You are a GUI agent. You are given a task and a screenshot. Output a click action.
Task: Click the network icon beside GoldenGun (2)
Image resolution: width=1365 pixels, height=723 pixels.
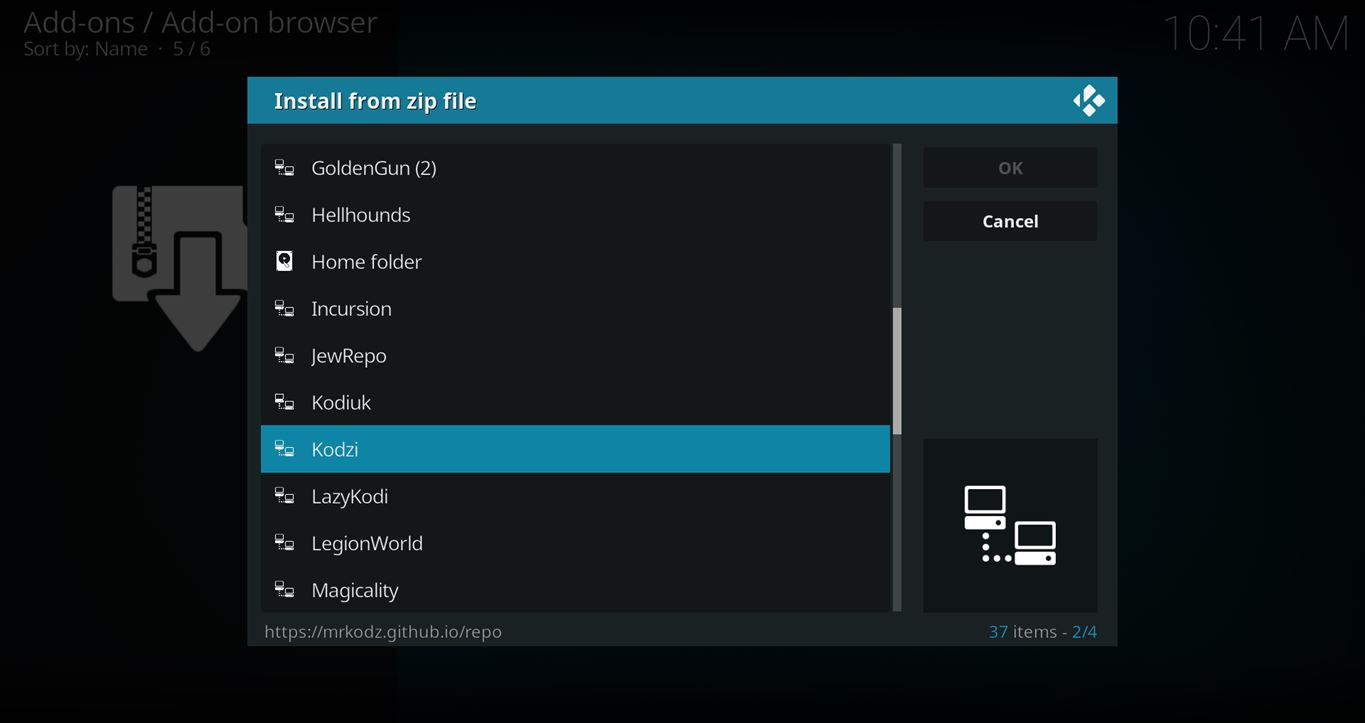pos(285,168)
